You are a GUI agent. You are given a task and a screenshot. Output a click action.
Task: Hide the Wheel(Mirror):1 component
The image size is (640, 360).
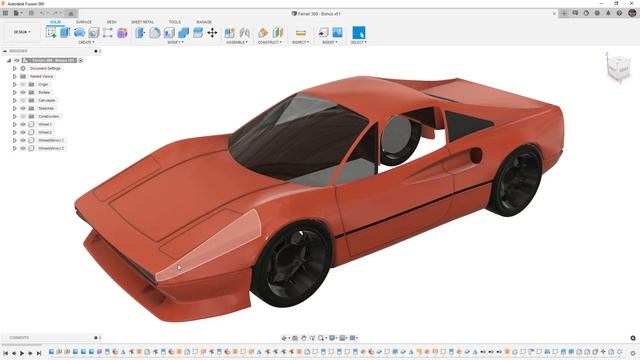[x=23, y=140]
